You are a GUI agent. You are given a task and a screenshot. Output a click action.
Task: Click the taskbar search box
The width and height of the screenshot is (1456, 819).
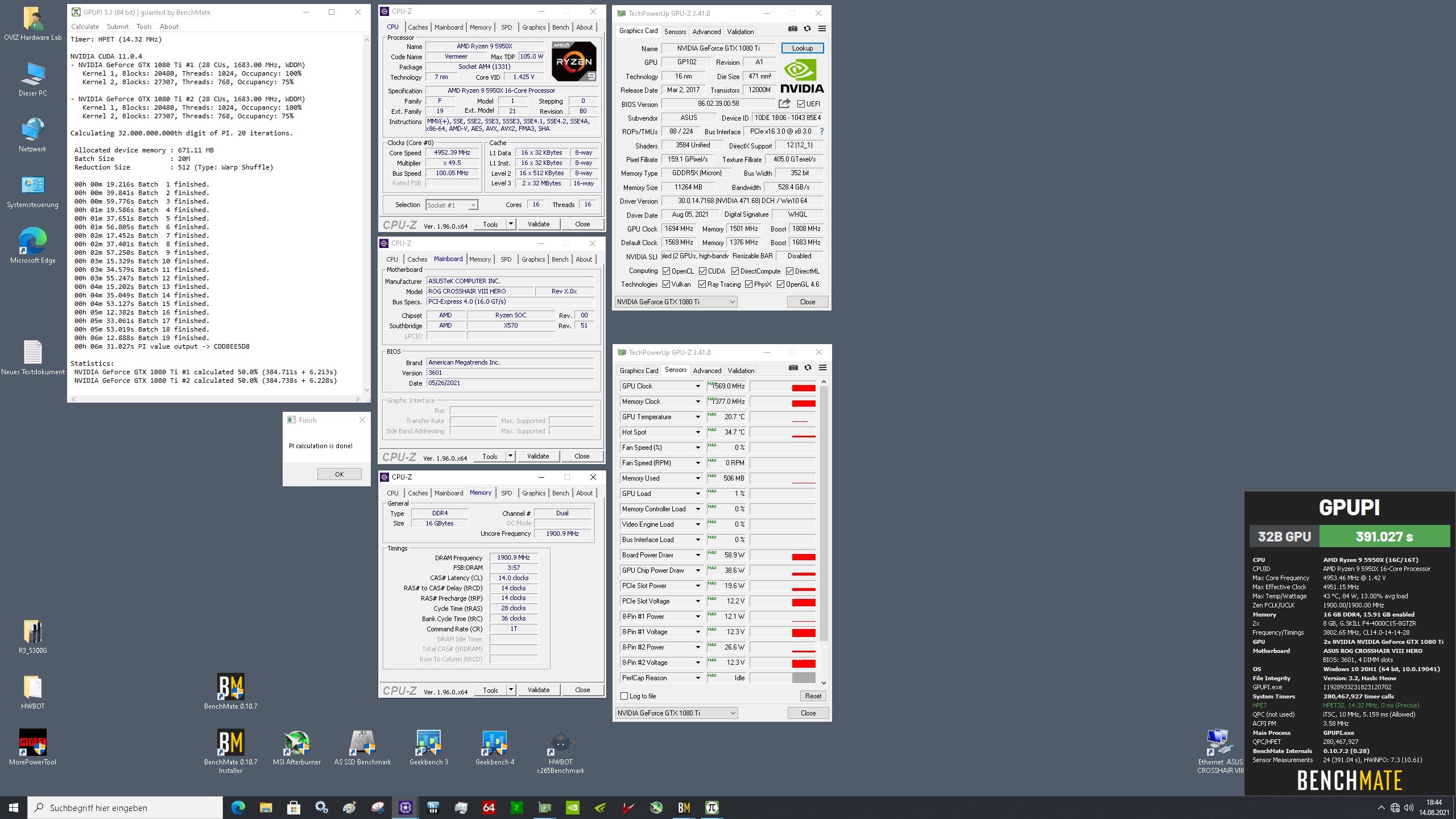tap(126, 808)
